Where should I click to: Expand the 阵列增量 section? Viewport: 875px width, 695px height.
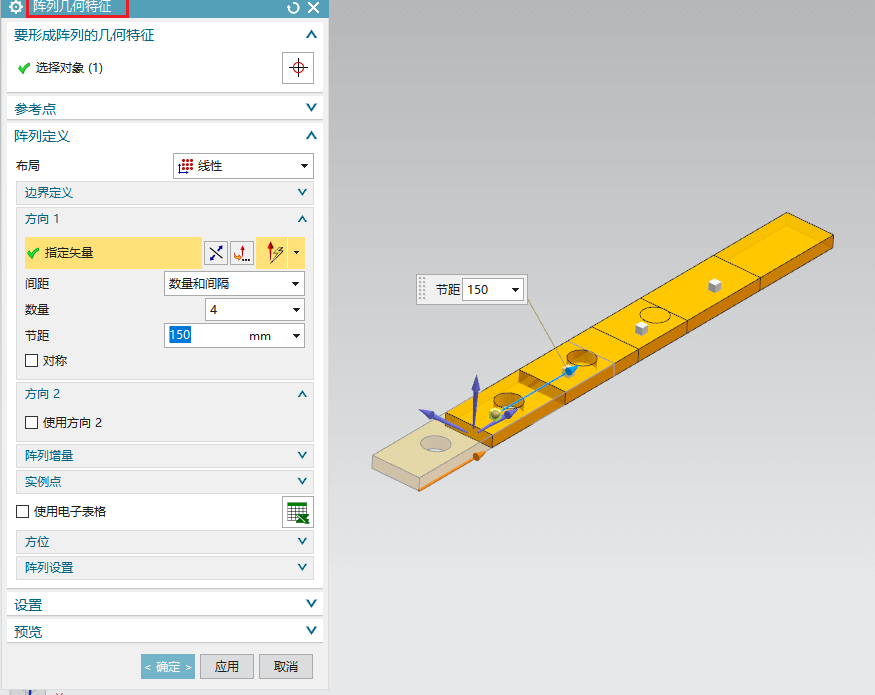pos(302,455)
